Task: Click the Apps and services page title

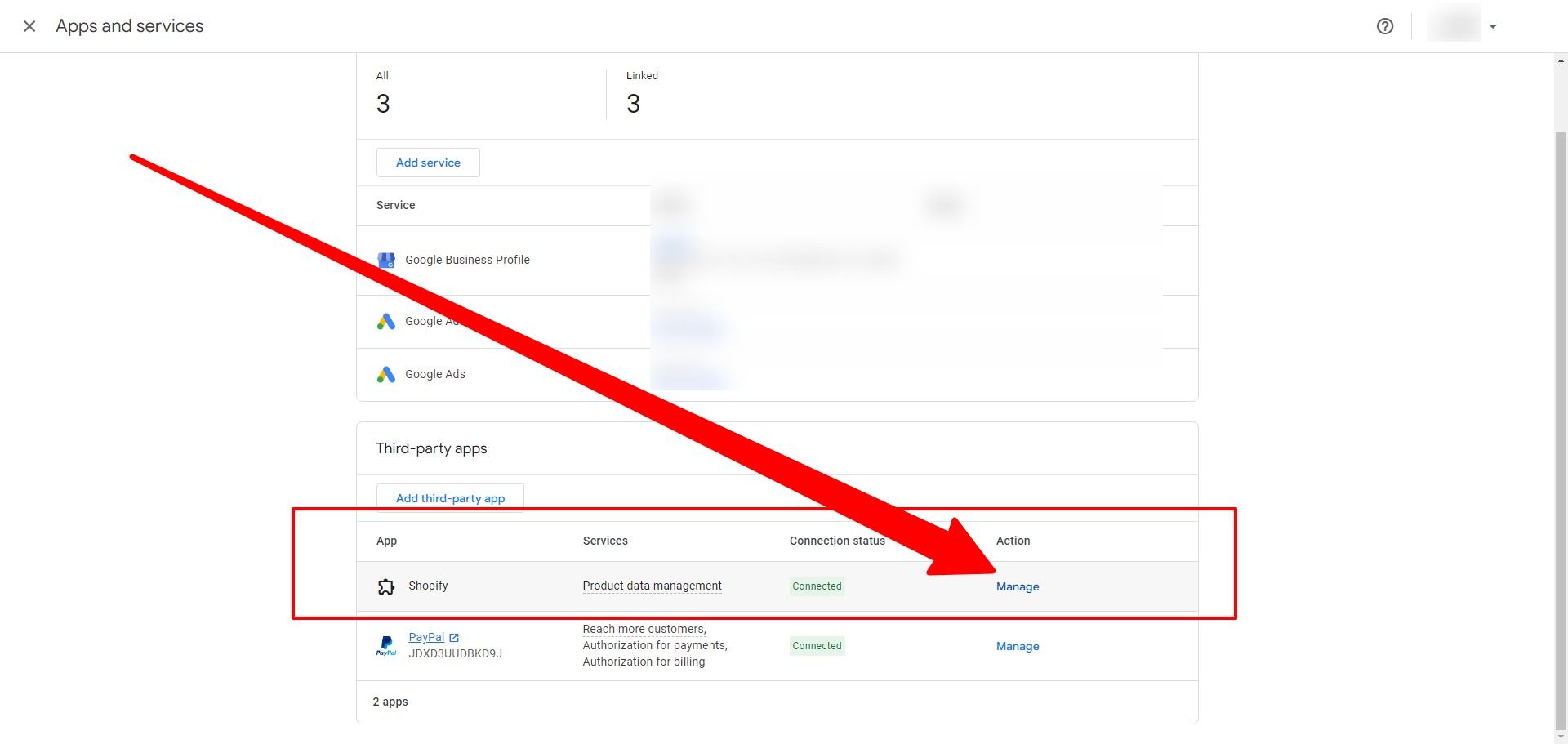Action: coord(130,26)
